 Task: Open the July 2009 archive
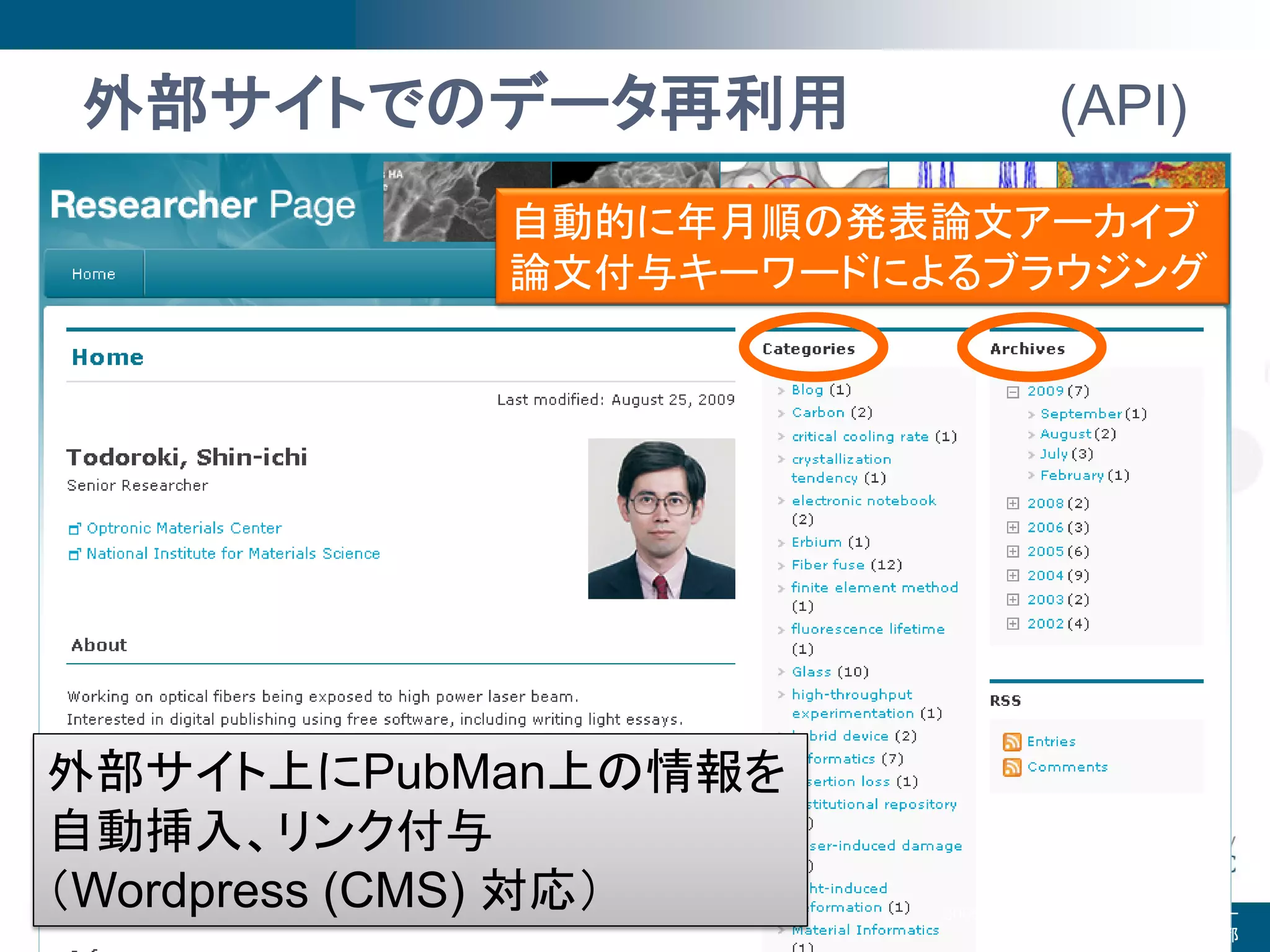[1054, 454]
